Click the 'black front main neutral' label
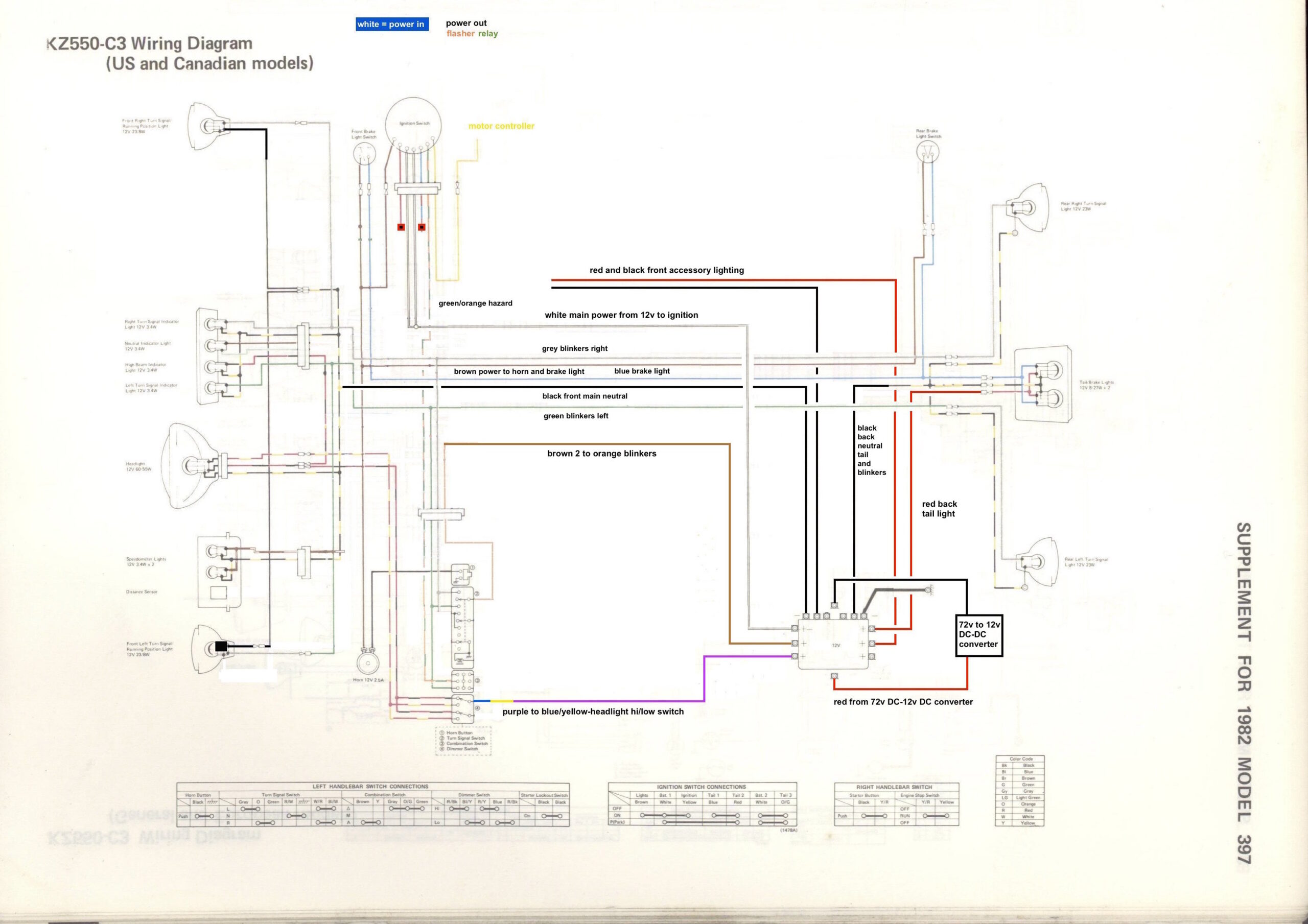The width and height of the screenshot is (1308, 924). (585, 396)
